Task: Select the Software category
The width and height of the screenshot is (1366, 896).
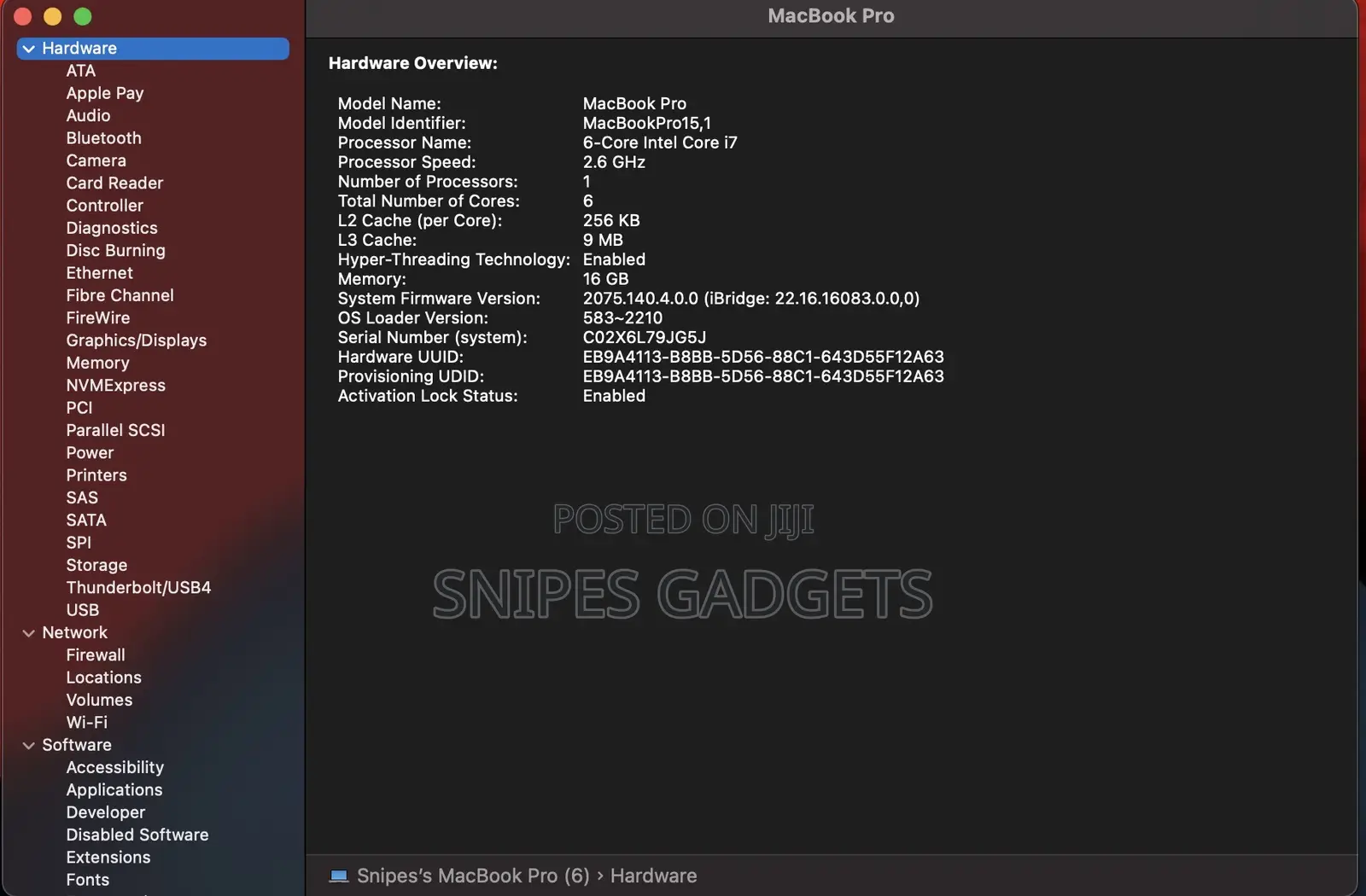Action: 77,745
